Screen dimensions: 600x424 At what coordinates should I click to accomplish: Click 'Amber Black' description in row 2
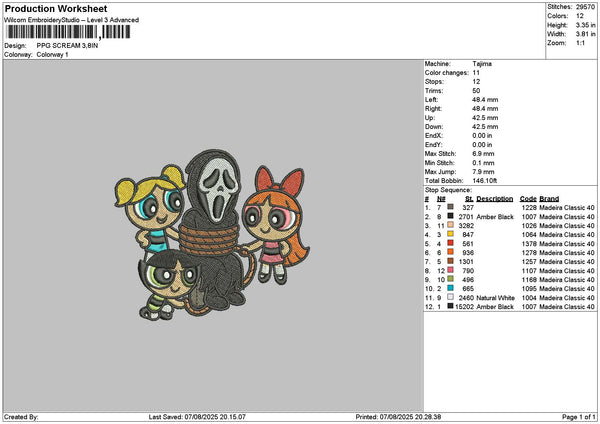pos(495,217)
